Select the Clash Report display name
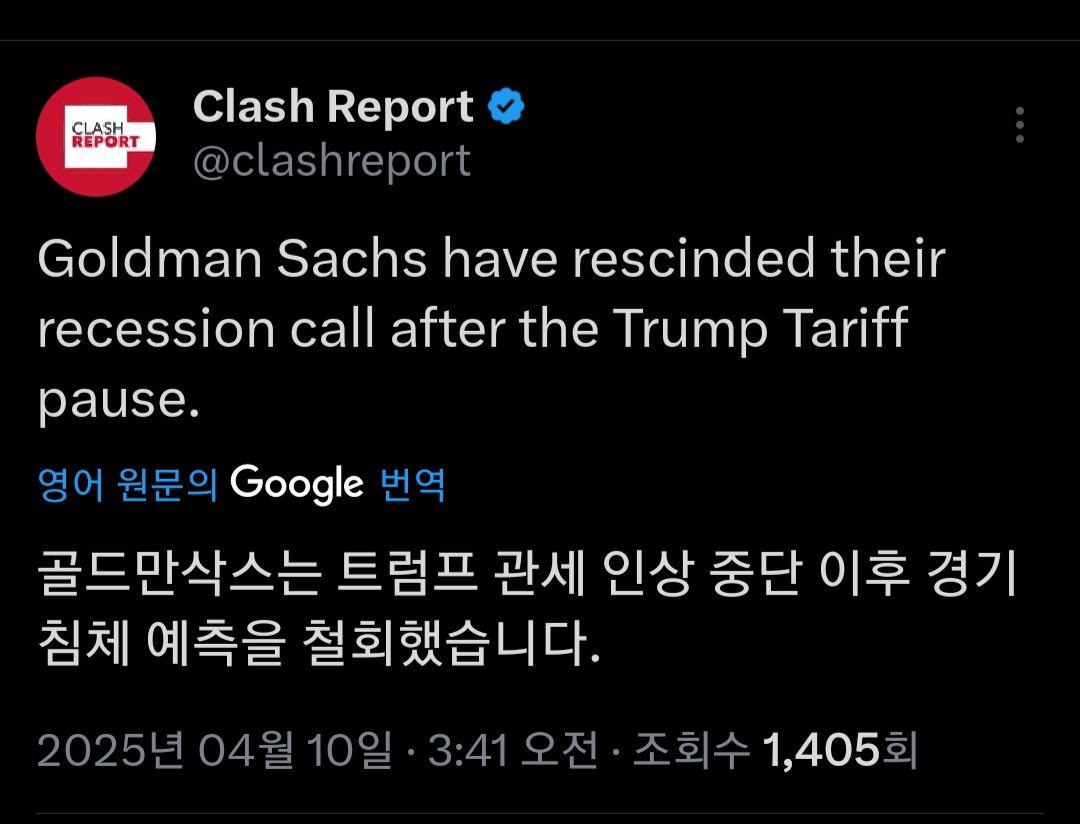The image size is (1080, 824). coord(334,105)
